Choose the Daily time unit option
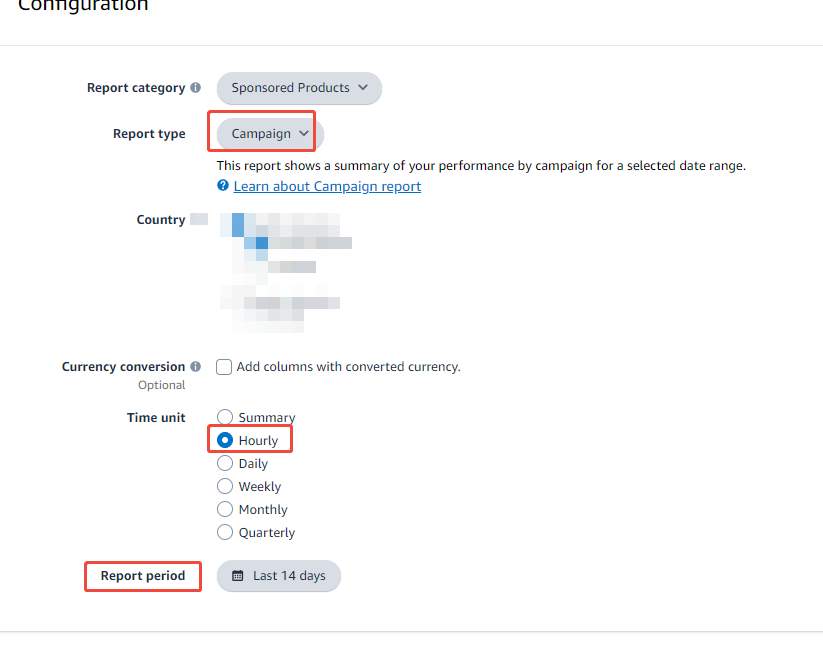 (225, 463)
